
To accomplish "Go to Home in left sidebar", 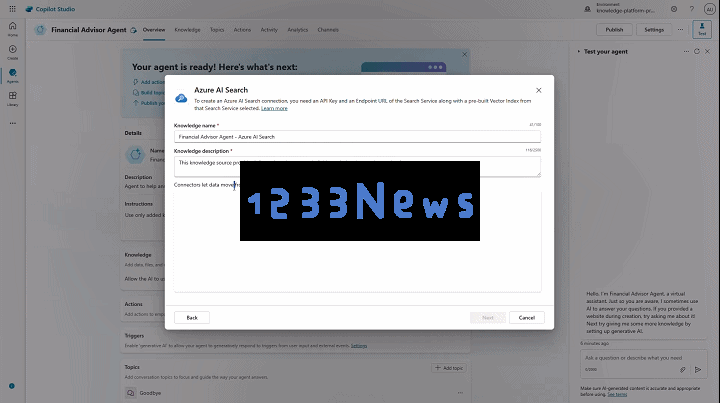I will click(x=12, y=28).
